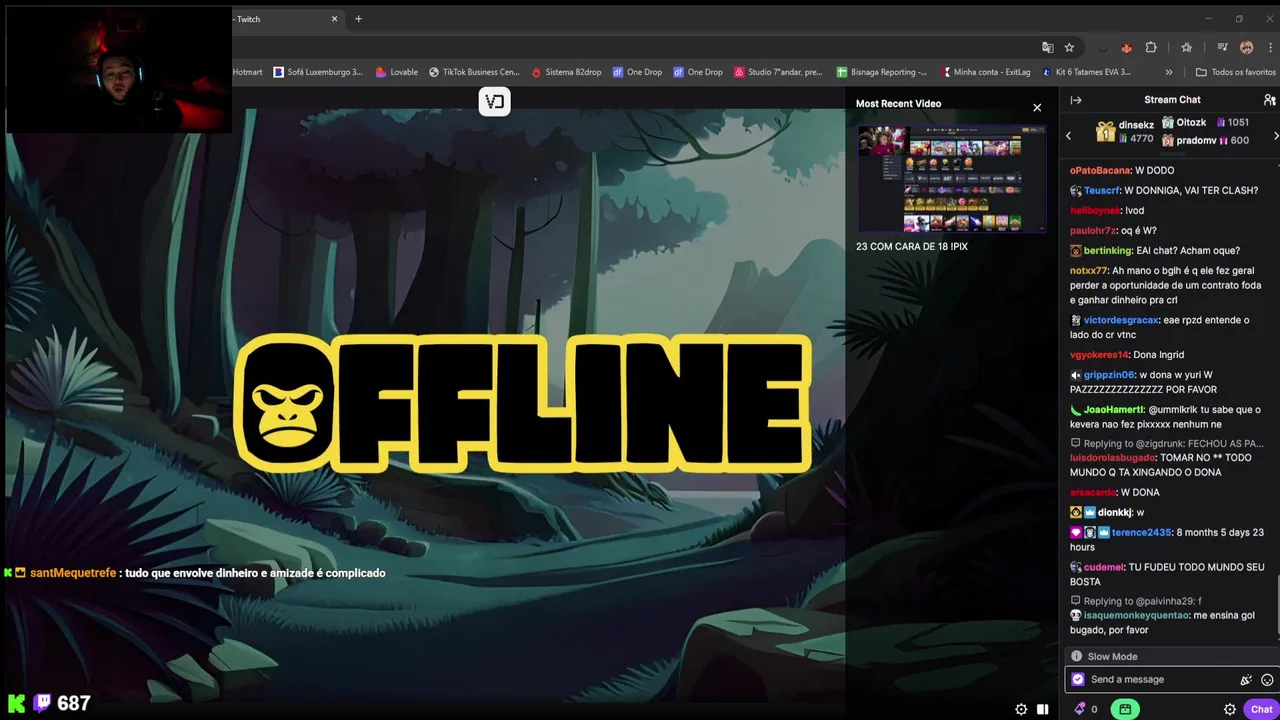
Task: Click username grippzin06 in chat
Action: [1109, 375]
